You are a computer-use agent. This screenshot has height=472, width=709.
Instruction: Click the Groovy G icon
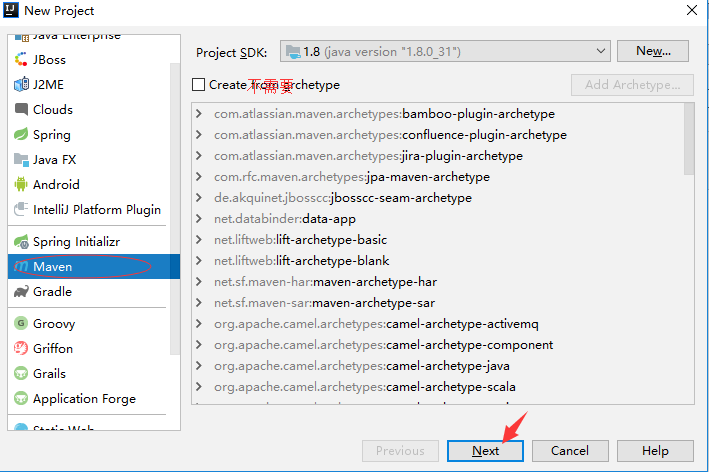21,323
